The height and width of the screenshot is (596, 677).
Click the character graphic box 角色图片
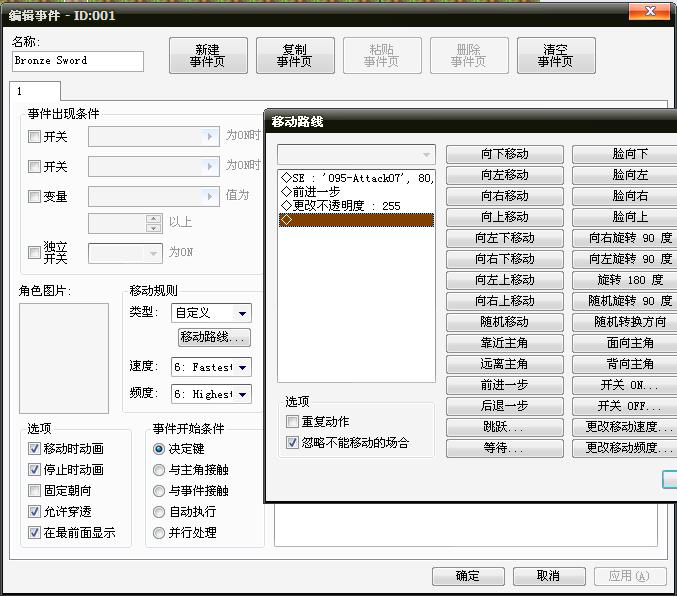point(64,358)
